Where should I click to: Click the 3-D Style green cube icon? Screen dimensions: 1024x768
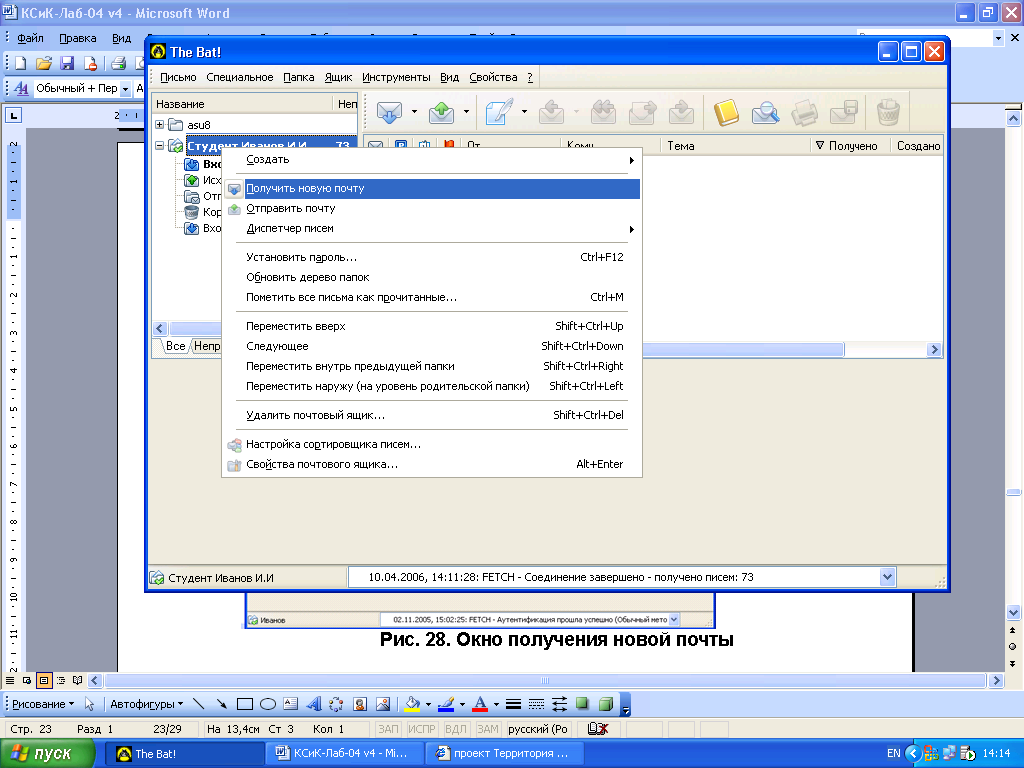tap(606, 703)
